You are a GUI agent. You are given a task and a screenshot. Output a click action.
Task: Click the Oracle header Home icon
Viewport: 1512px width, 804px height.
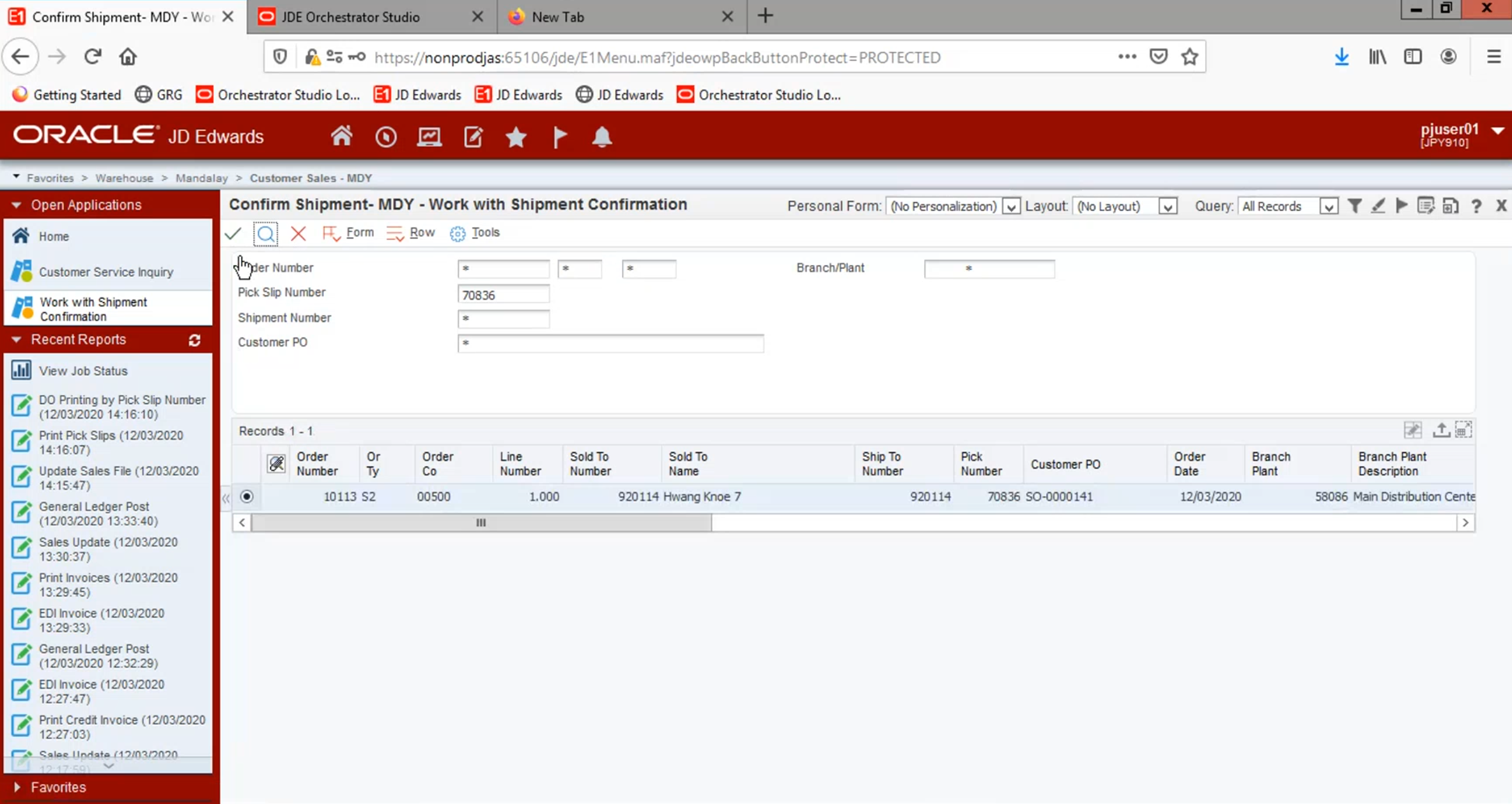[x=341, y=137]
